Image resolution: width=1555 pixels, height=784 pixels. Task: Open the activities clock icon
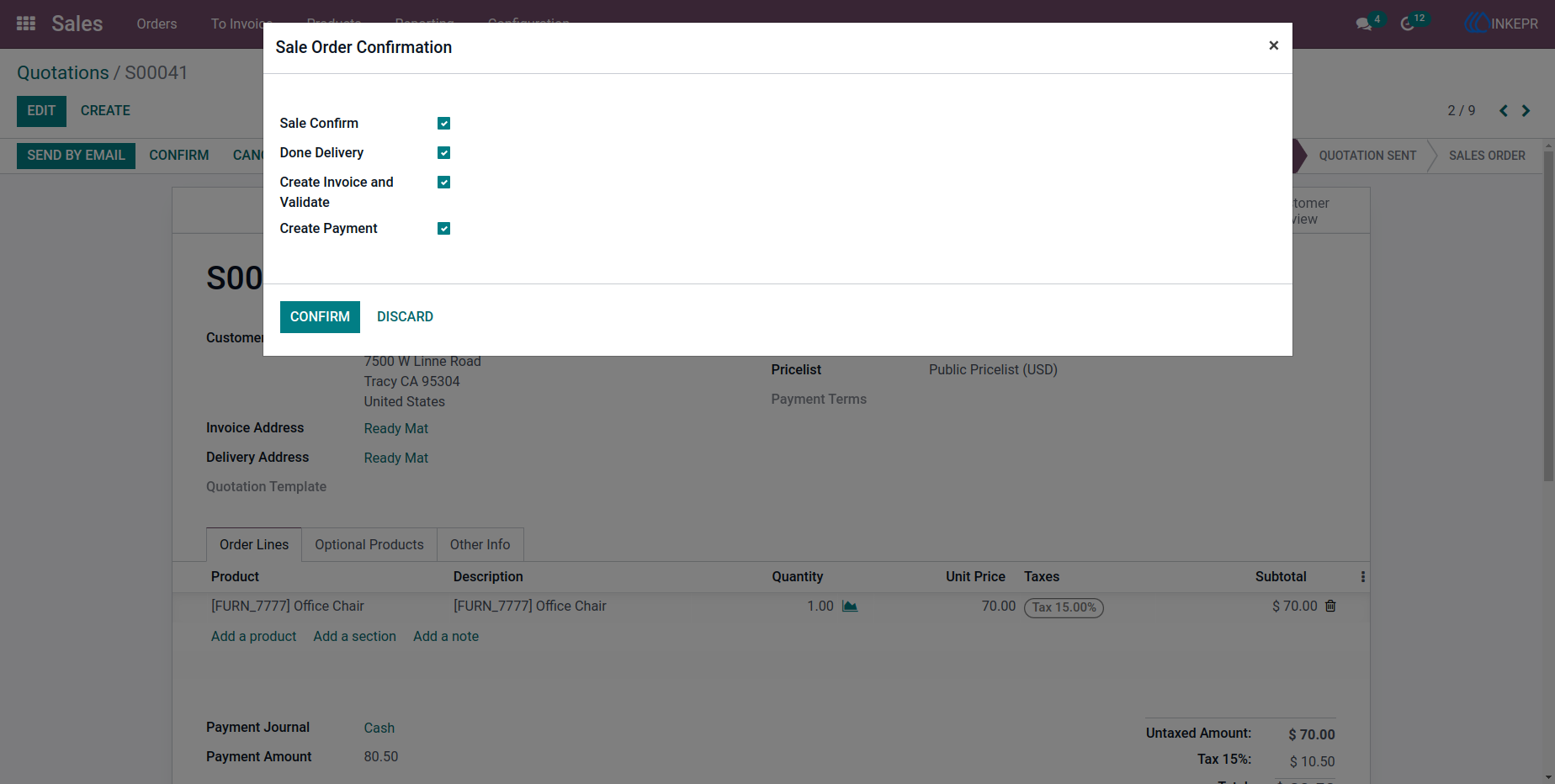click(1408, 24)
